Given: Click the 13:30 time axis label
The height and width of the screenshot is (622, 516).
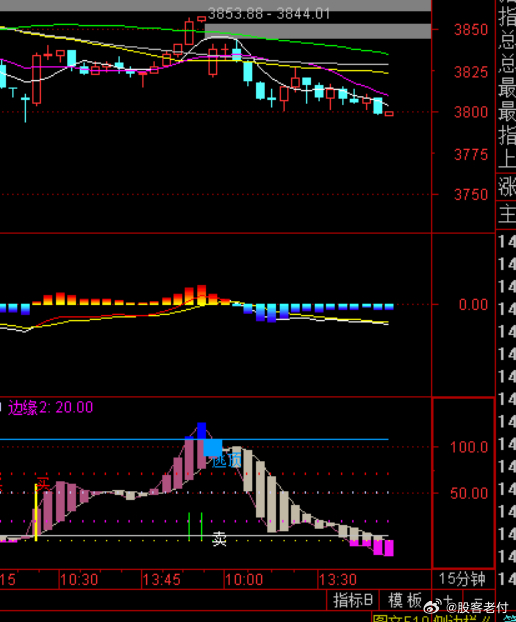Looking at the screenshot, I should [x=338, y=580].
